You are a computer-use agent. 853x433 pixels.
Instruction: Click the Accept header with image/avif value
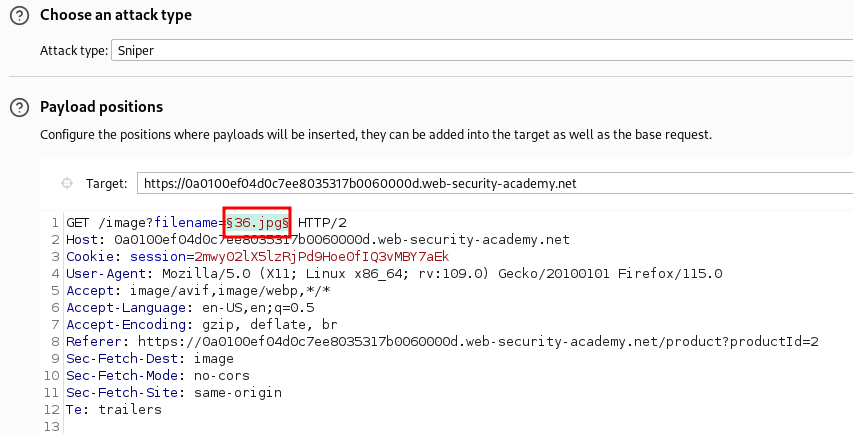(x=199, y=290)
